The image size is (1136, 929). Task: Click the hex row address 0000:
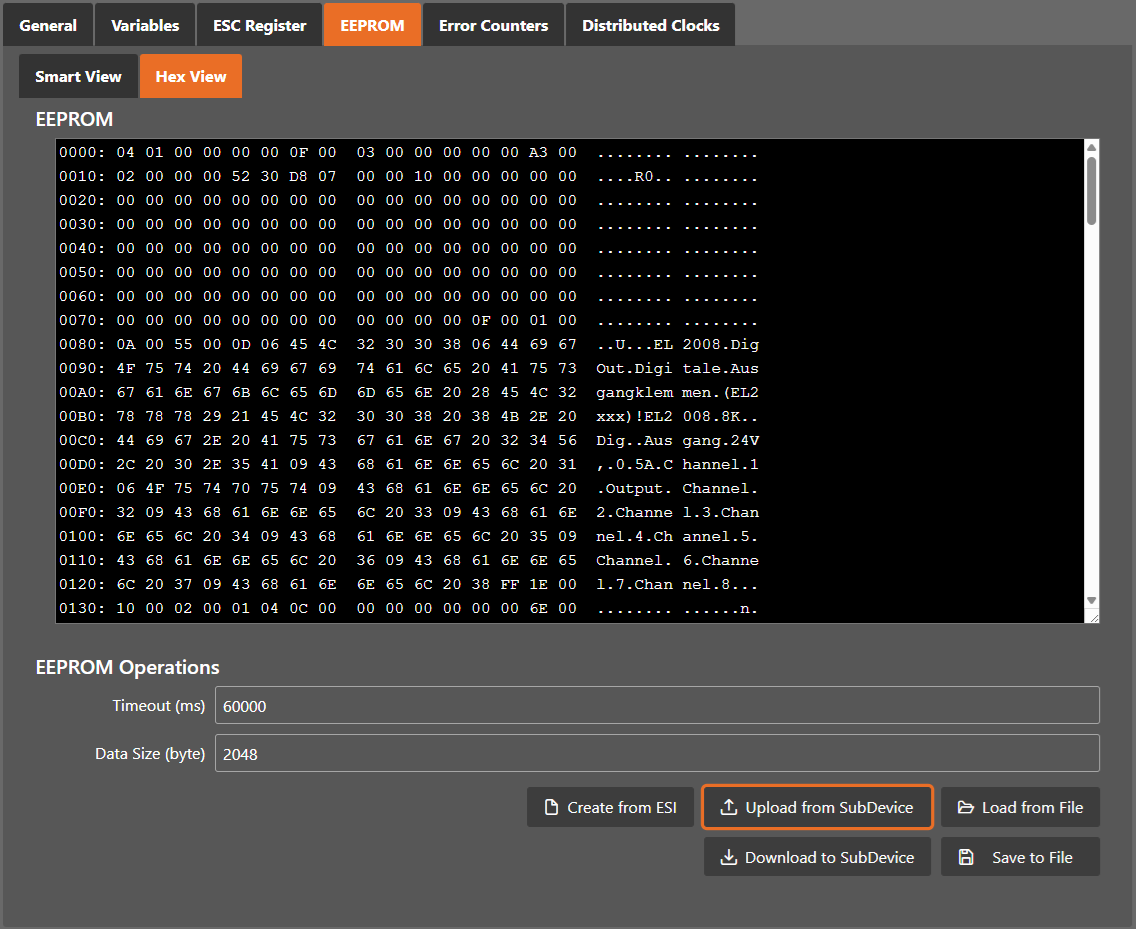click(82, 152)
